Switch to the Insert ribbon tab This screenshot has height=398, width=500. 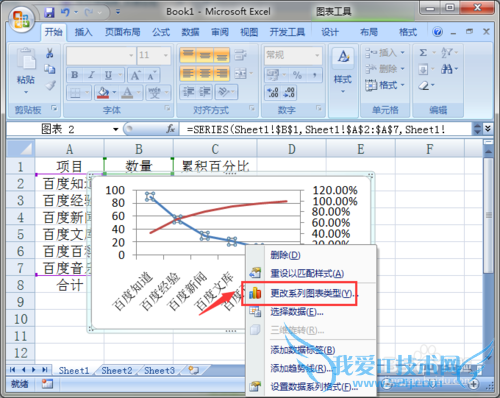click(84, 32)
